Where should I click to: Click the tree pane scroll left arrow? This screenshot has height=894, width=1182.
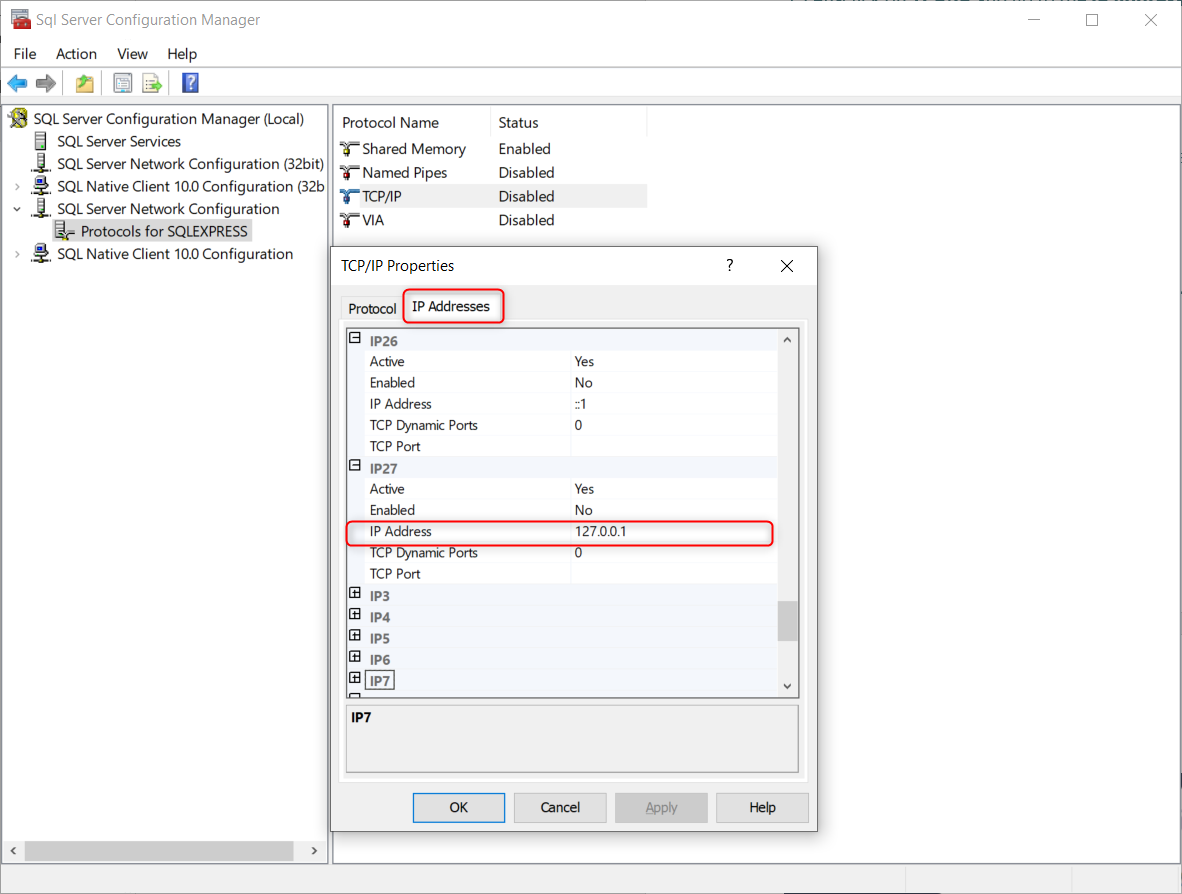pyautogui.click(x=13, y=850)
